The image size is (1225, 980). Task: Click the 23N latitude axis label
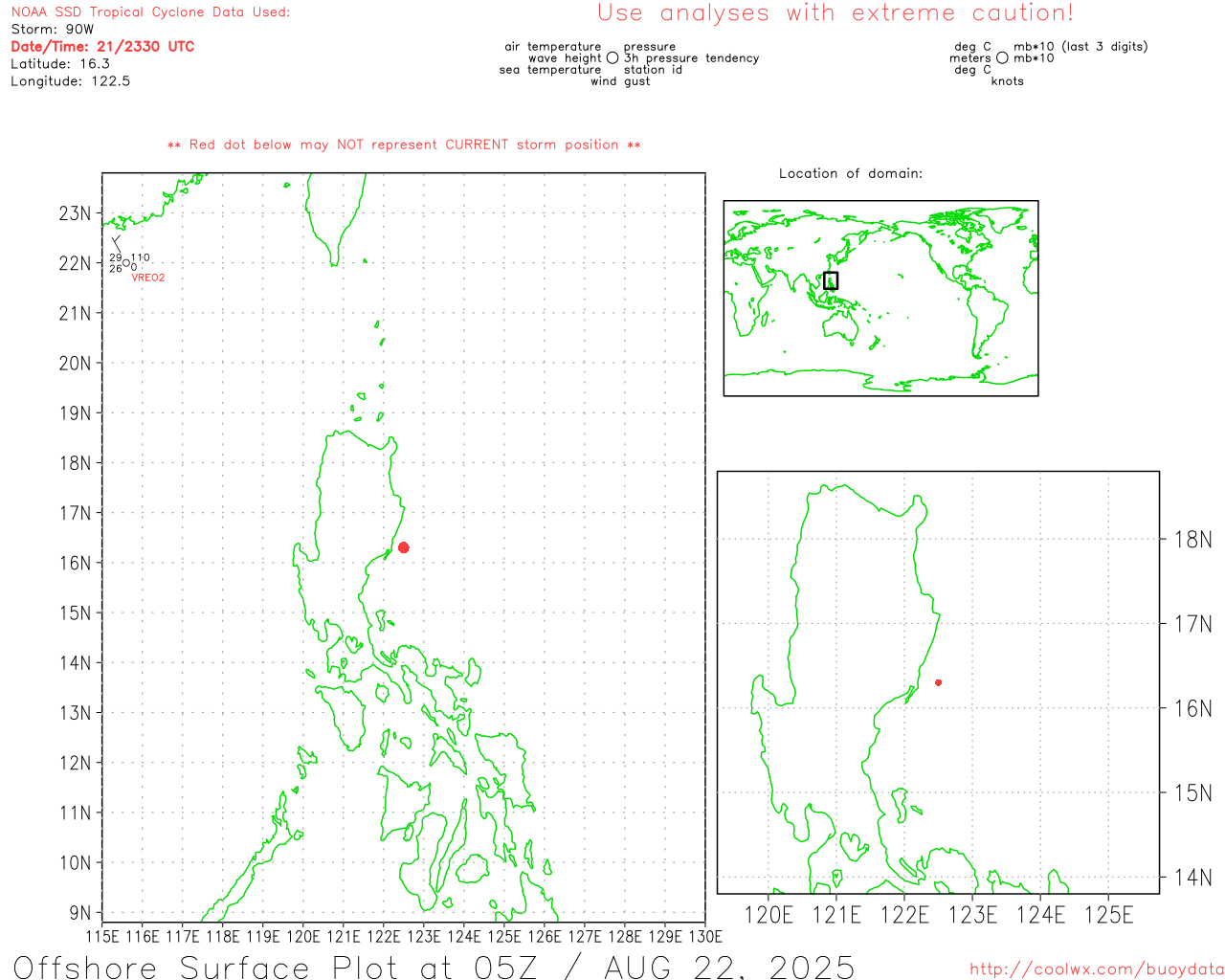coord(75,213)
